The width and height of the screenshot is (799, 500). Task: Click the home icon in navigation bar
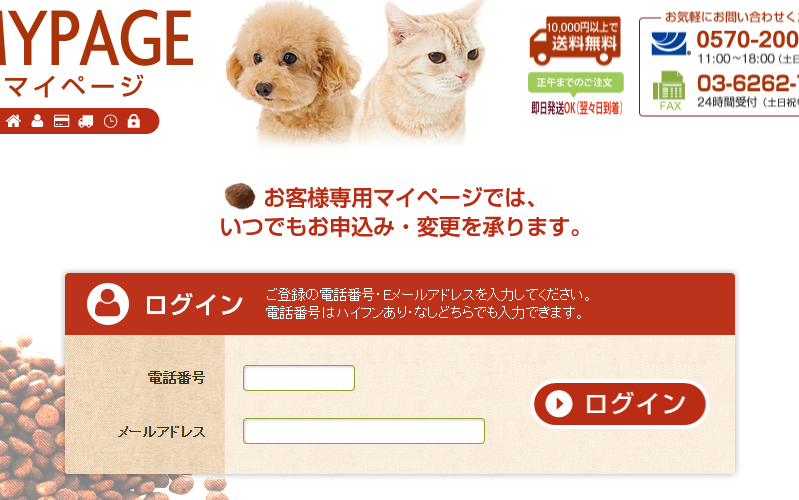pyautogui.click(x=13, y=121)
